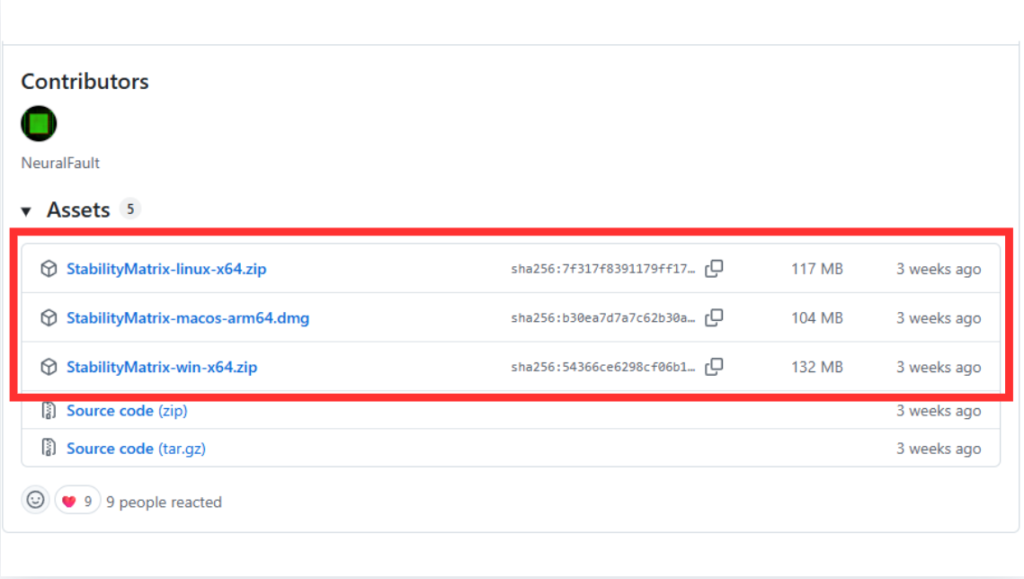This screenshot has width=1024, height=579.
Task: Click package icon beside StabilityMatrix-macos-arm64.dmg
Action: (x=48, y=318)
